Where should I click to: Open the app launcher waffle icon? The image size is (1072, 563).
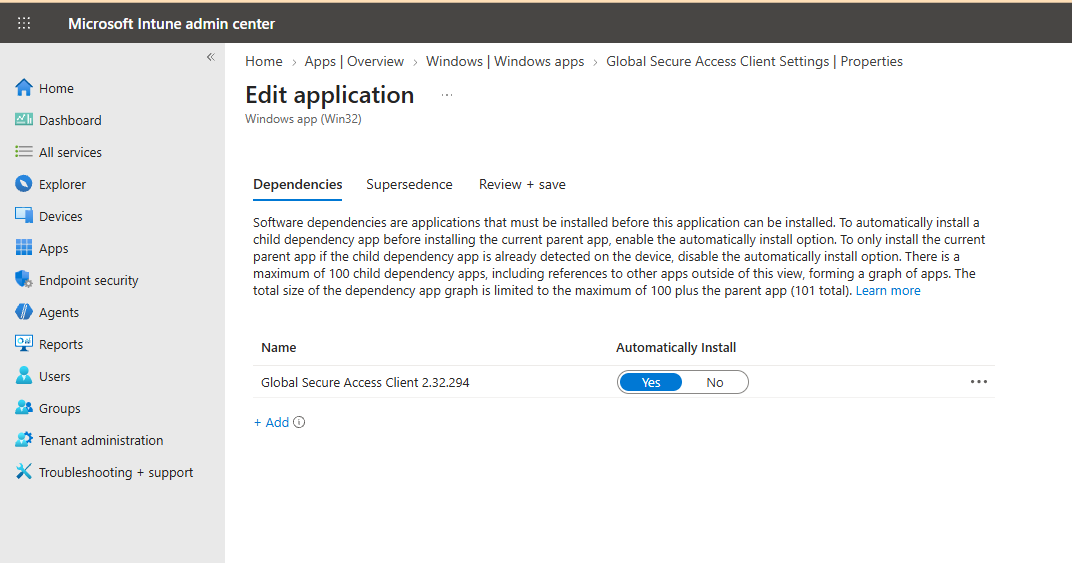24,23
